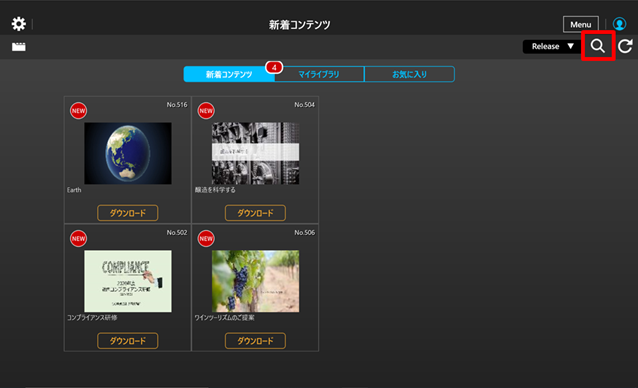Open the Earth globe thumbnail
This screenshot has height=388, width=638.
pyautogui.click(x=128, y=153)
